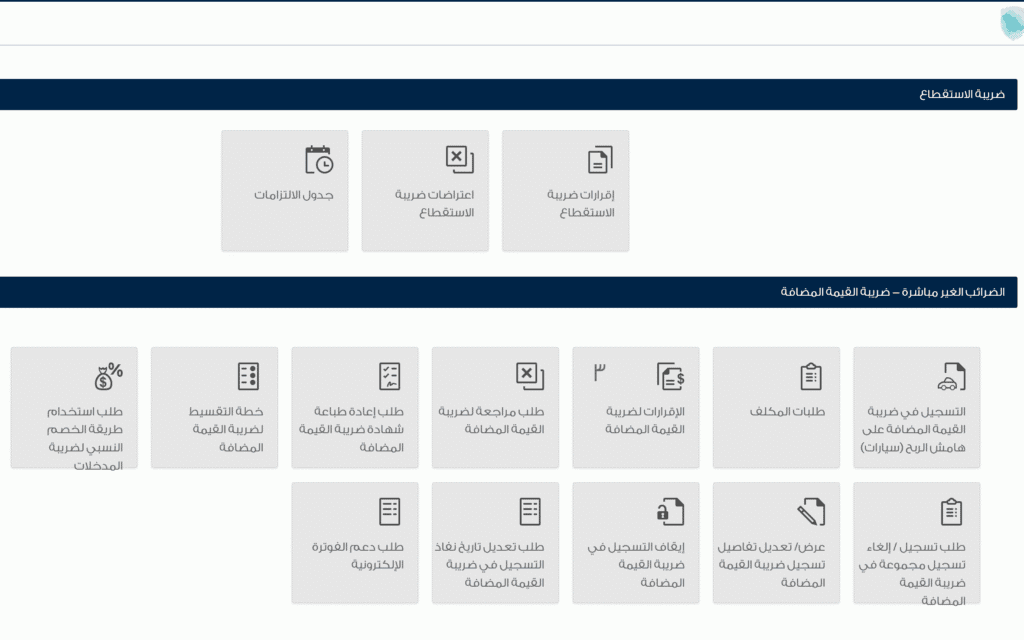Click the calendar-clock icon for commitments schedule
Screen dimensions: 1024x640
[x=318, y=160]
